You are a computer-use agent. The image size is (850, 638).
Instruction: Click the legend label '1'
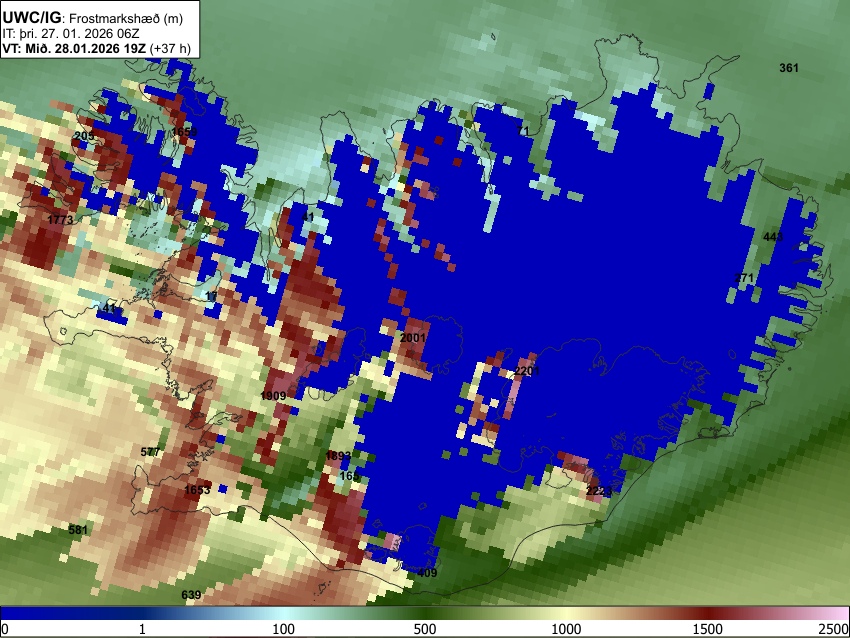tap(142, 629)
